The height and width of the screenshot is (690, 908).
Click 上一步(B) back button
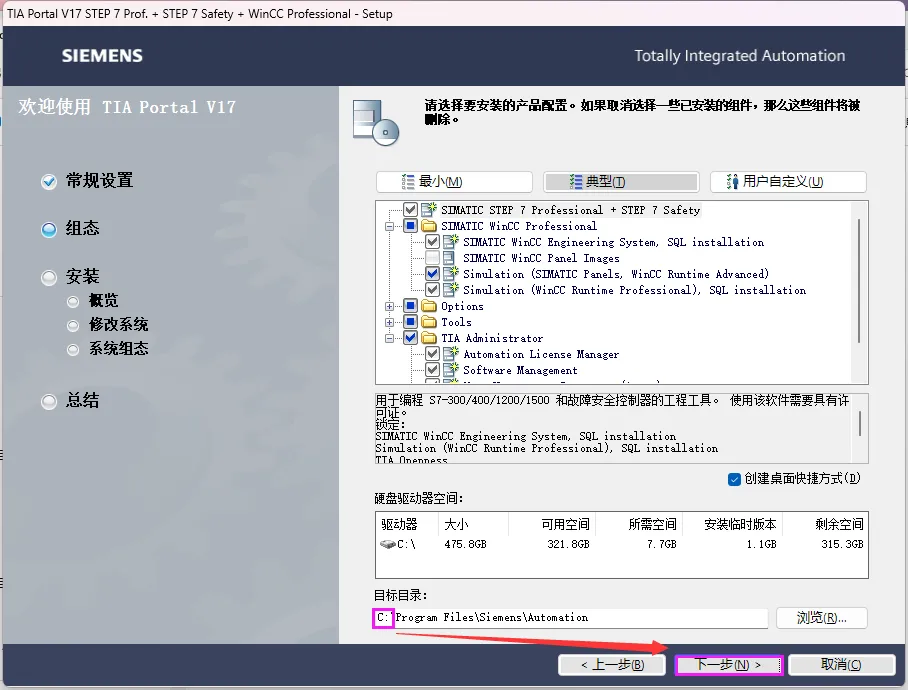click(612, 665)
